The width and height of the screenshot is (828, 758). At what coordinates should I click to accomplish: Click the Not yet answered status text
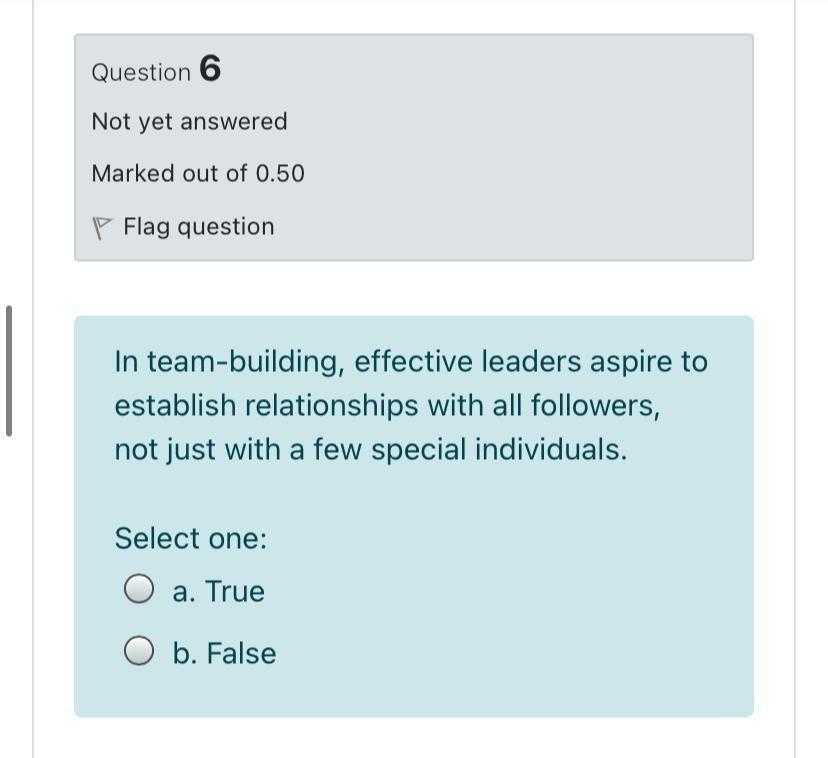[189, 121]
